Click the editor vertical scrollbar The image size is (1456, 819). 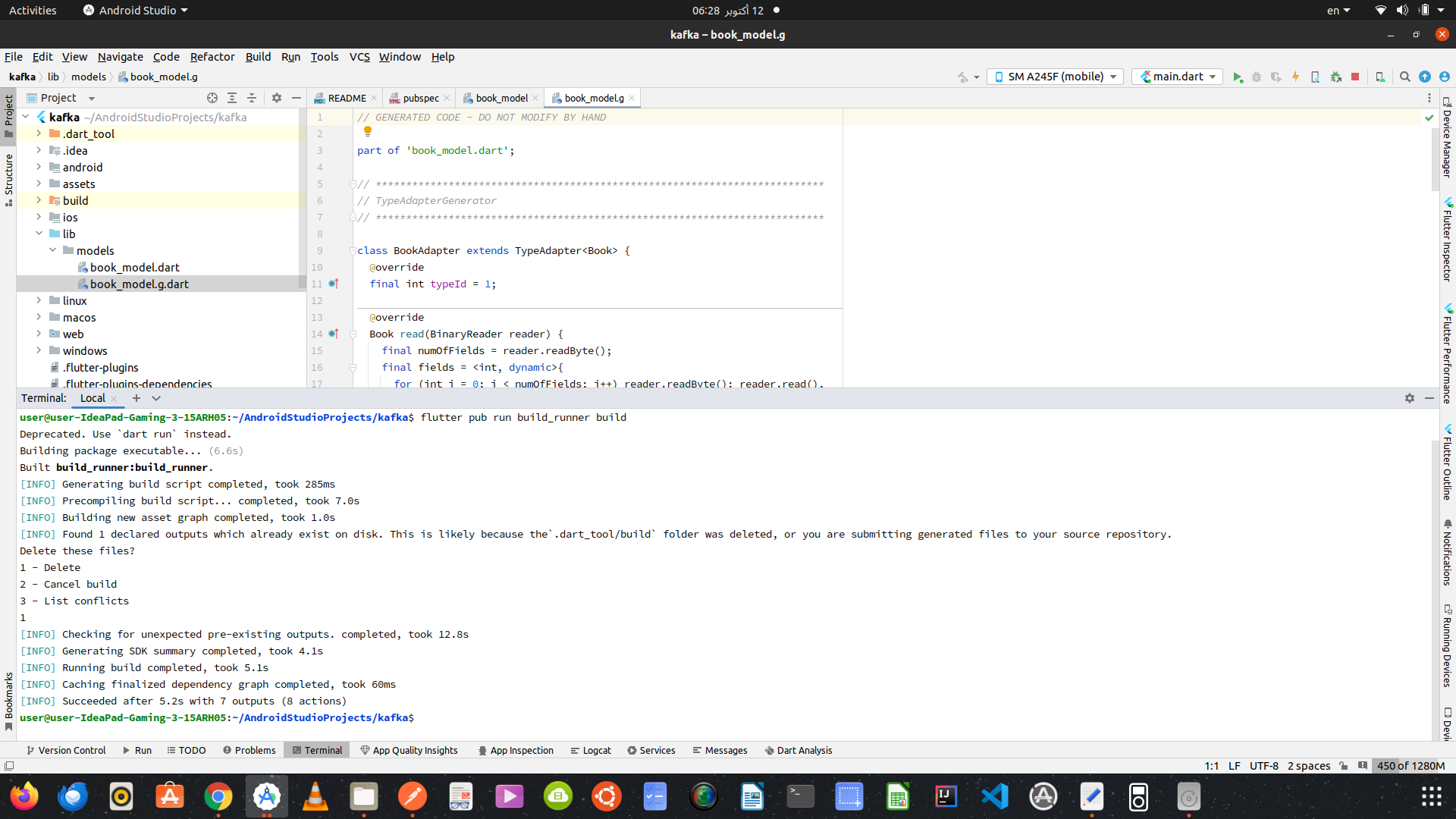pyautogui.click(x=1435, y=159)
